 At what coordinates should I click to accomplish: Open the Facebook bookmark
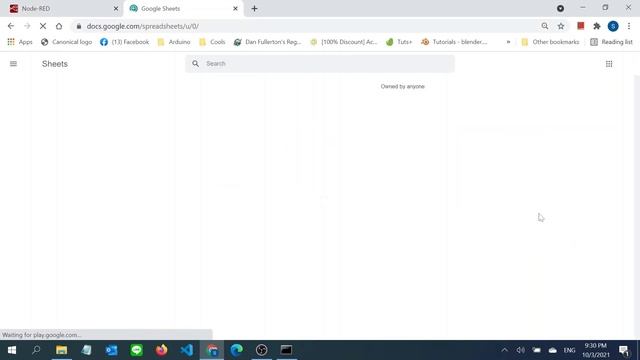pos(124,42)
